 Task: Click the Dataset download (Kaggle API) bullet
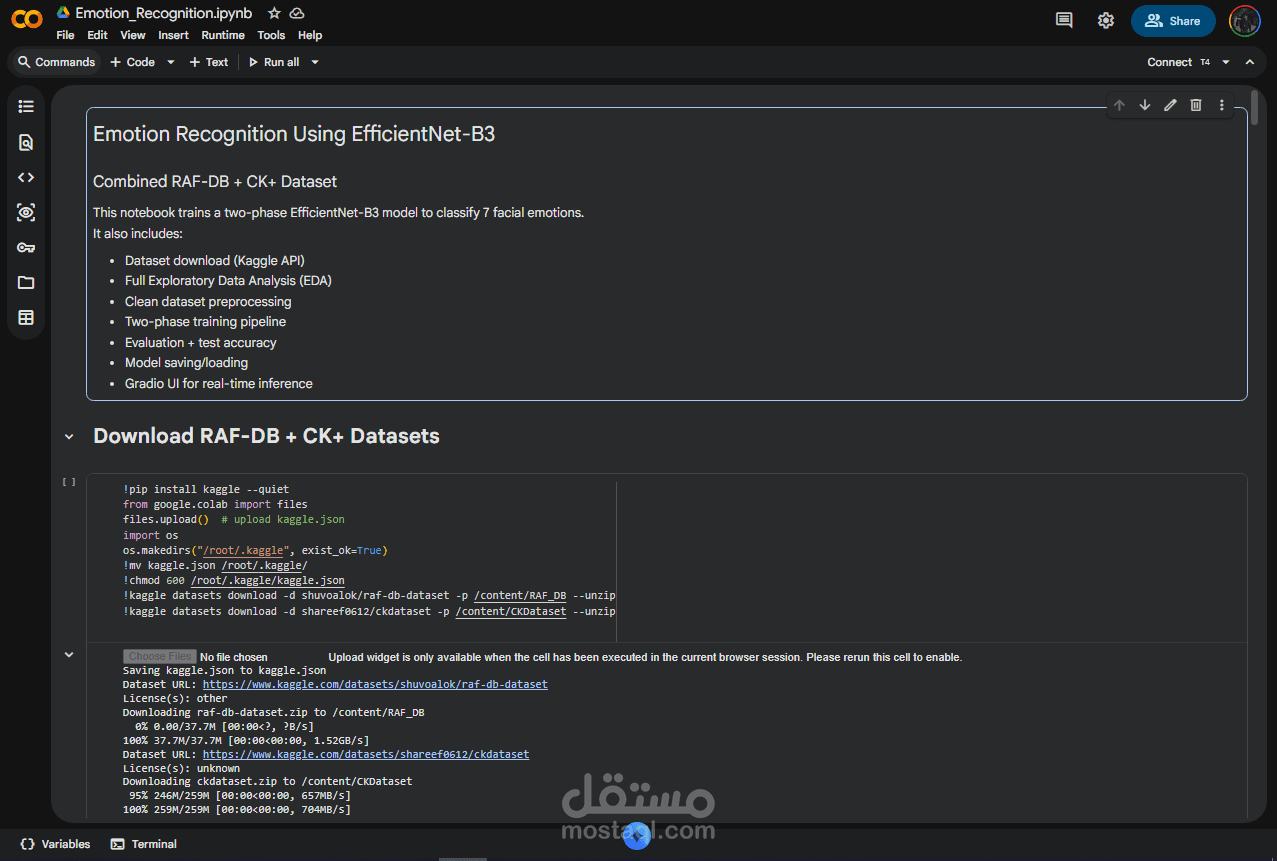click(x=215, y=260)
